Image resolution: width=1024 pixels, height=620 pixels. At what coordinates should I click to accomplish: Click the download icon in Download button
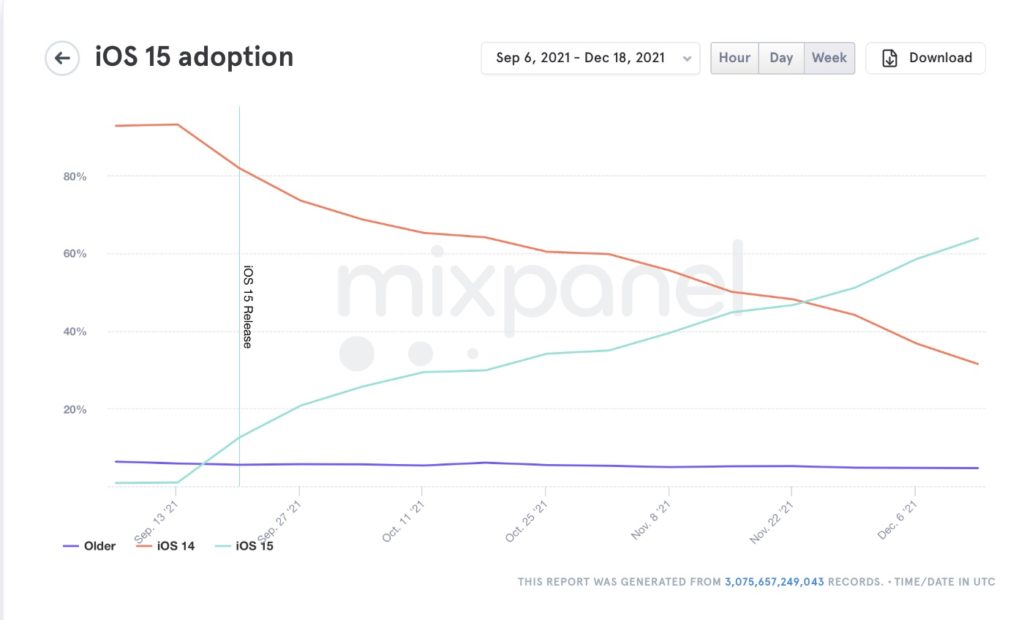(890, 58)
